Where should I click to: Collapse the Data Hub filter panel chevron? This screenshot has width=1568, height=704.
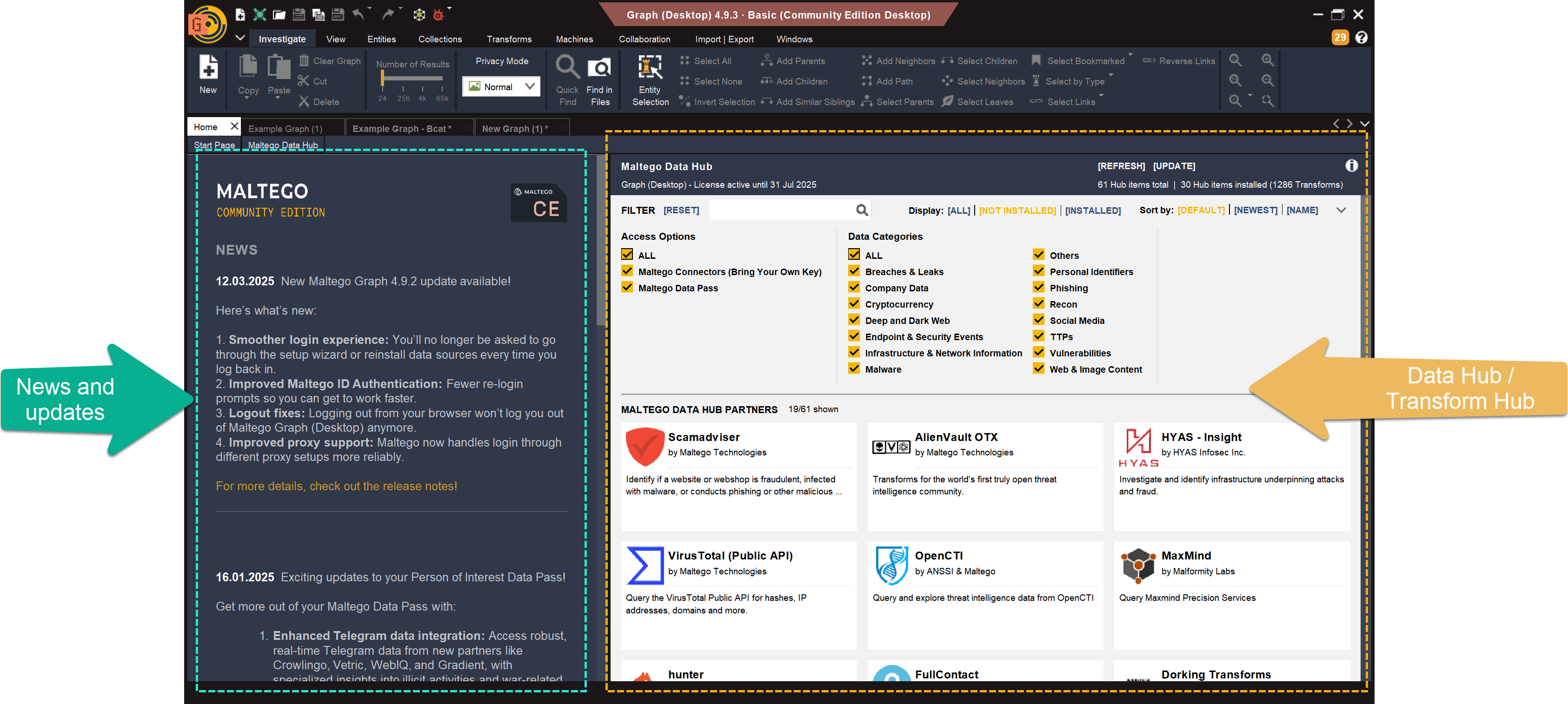pos(1341,210)
